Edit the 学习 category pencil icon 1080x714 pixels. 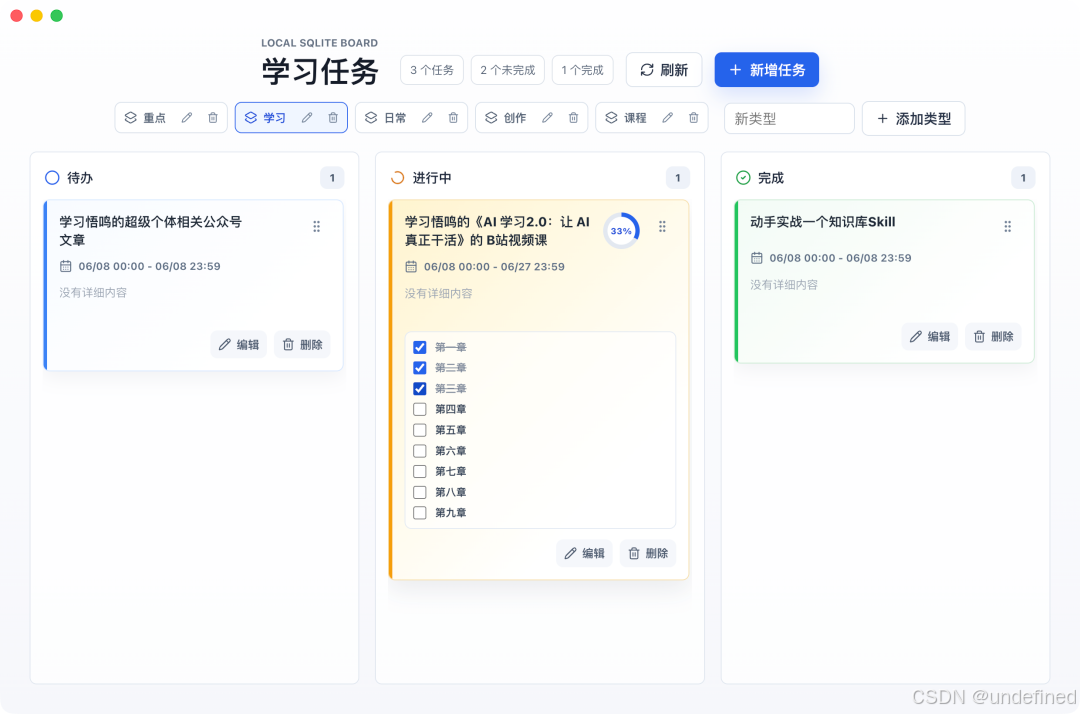tap(307, 118)
